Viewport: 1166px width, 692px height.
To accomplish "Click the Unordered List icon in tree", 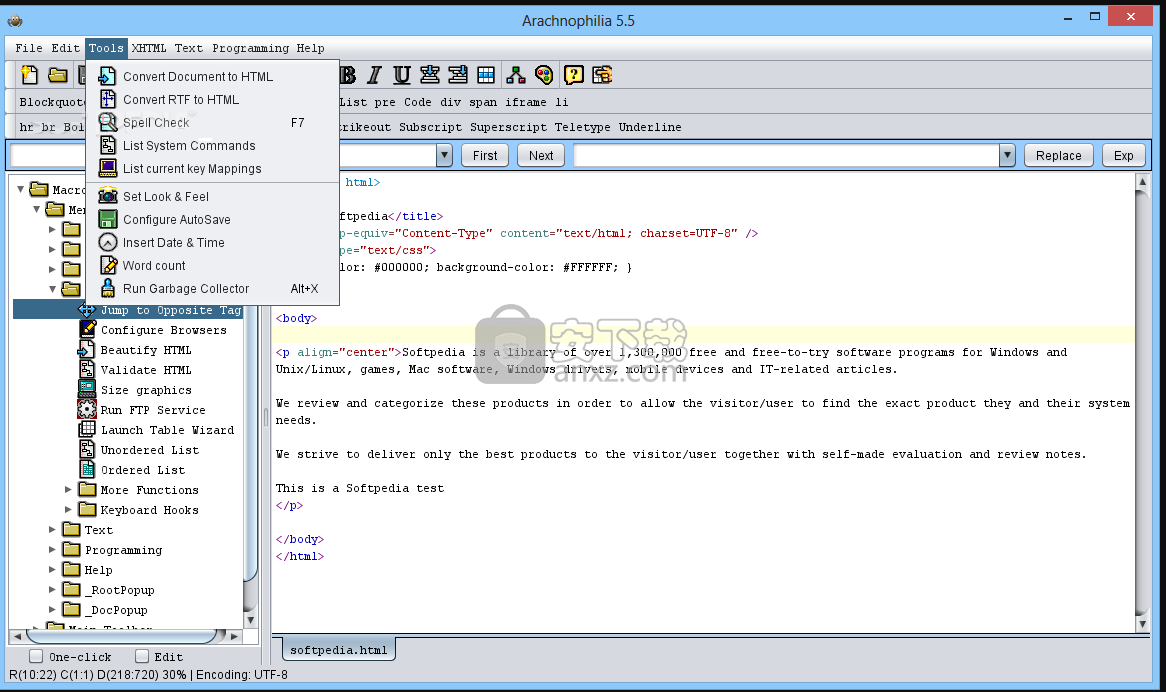I will point(87,450).
